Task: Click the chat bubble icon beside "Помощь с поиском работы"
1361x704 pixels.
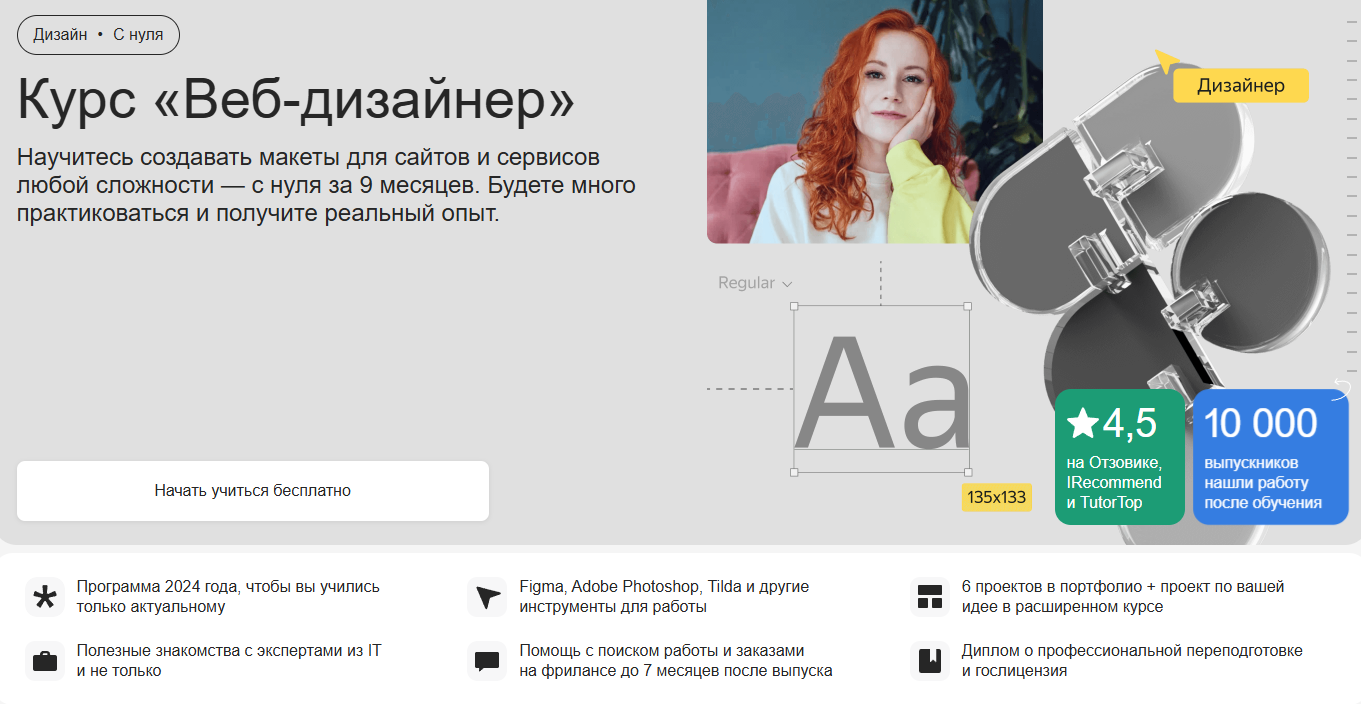Action: [487, 661]
